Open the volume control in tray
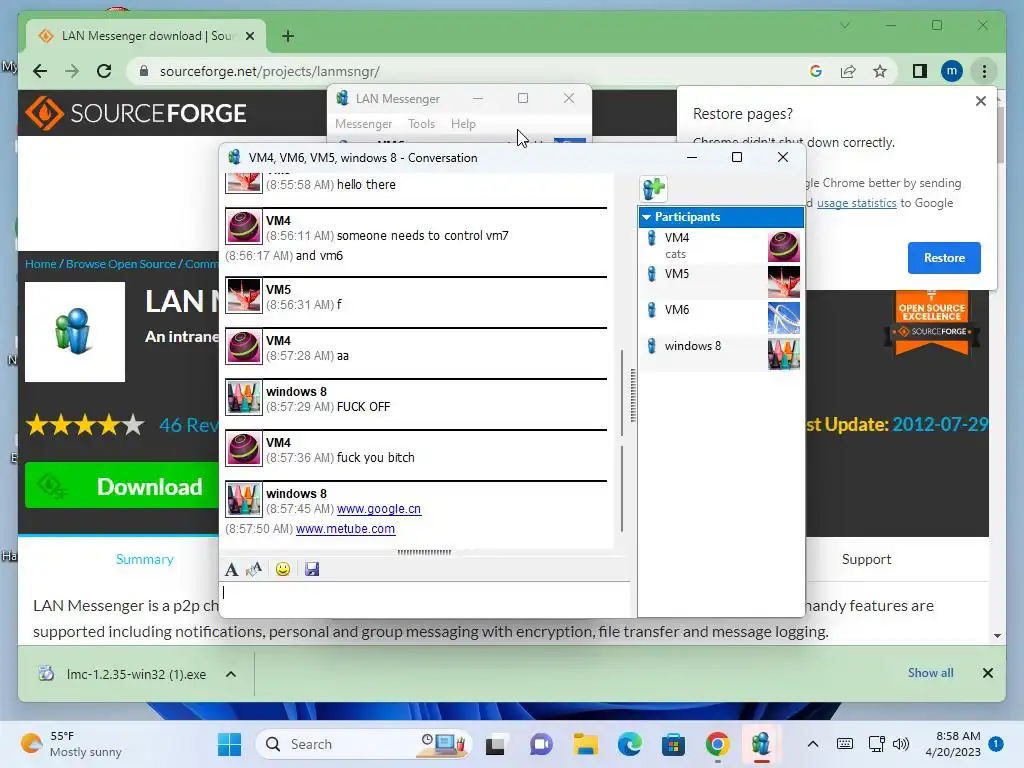The width and height of the screenshot is (1024, 768). coord(901,744)
